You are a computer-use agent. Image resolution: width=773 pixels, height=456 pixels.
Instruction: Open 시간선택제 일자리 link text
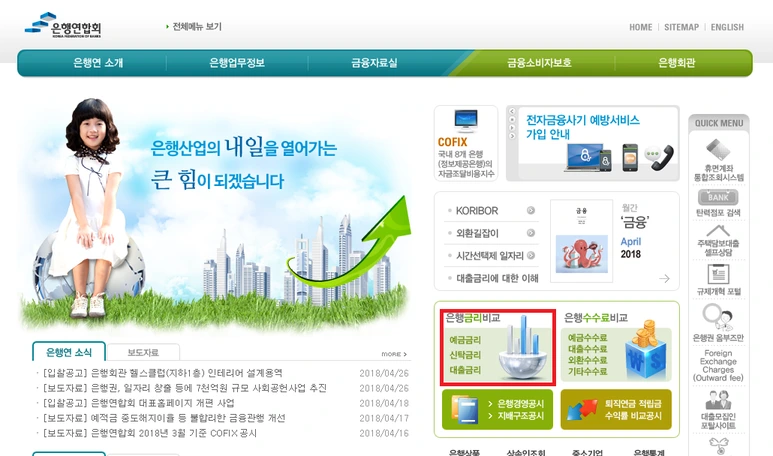pyautogui.click(x=490, y=255)
